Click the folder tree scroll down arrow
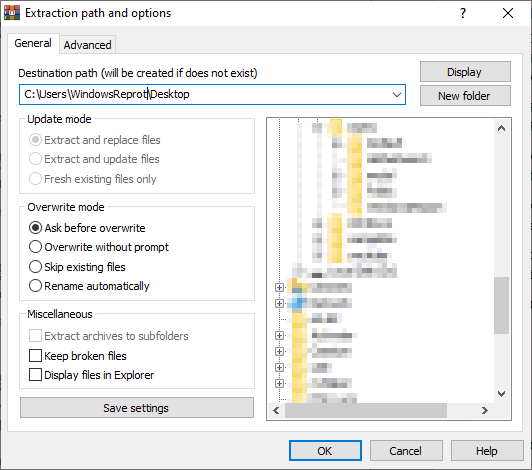 point(501,394)
